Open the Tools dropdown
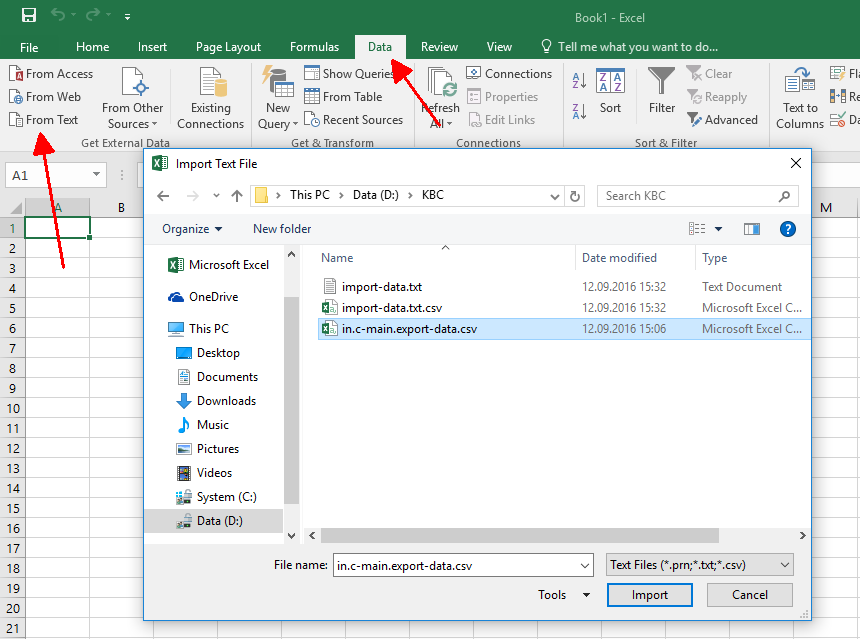This screenshot has height=639, width=860. point(563,595)
